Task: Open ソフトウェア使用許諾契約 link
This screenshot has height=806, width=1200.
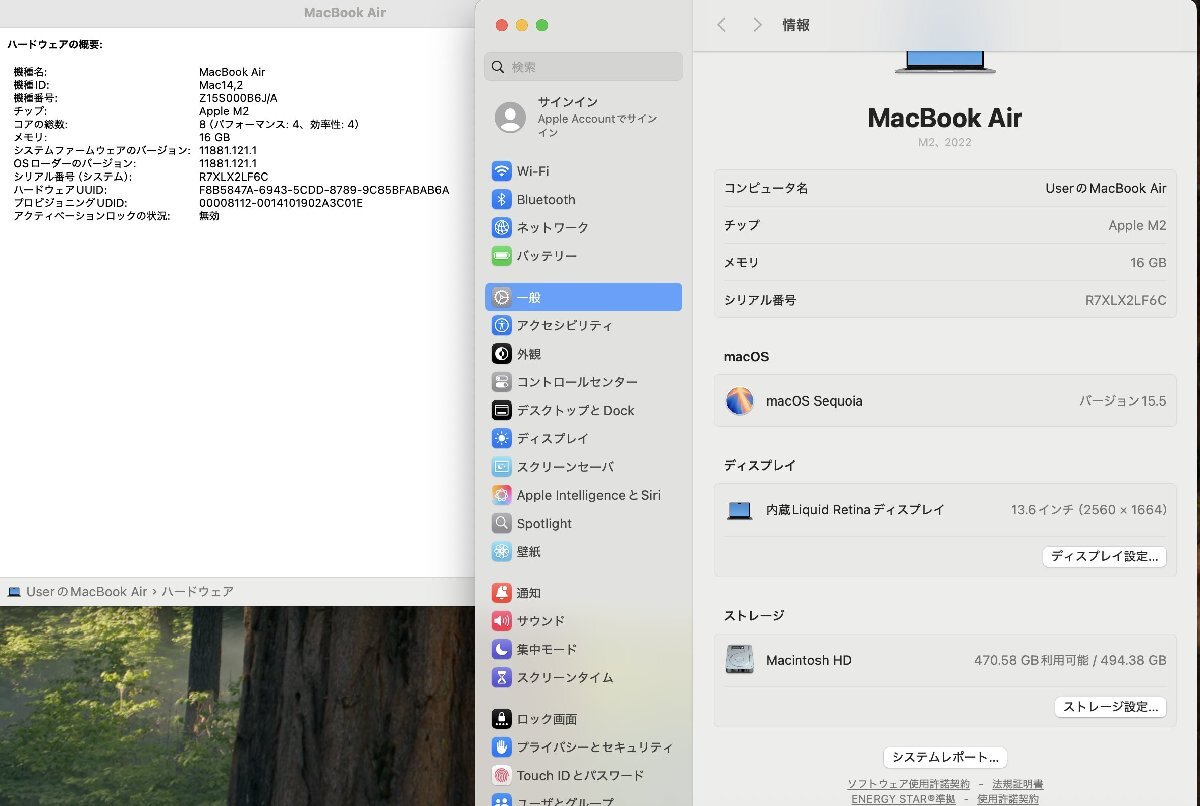Action: 908,784
